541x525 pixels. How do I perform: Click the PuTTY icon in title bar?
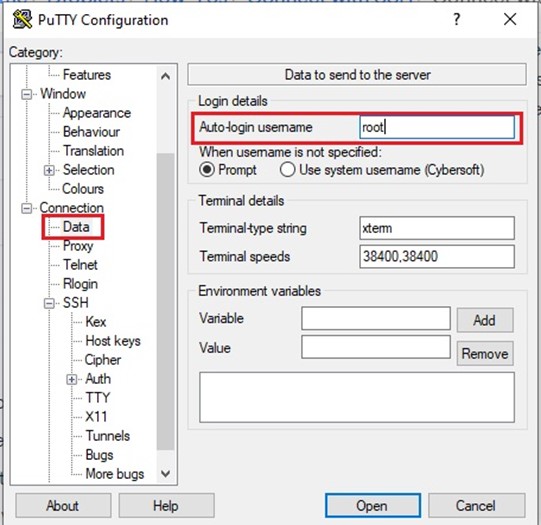[x=22, y=19]
